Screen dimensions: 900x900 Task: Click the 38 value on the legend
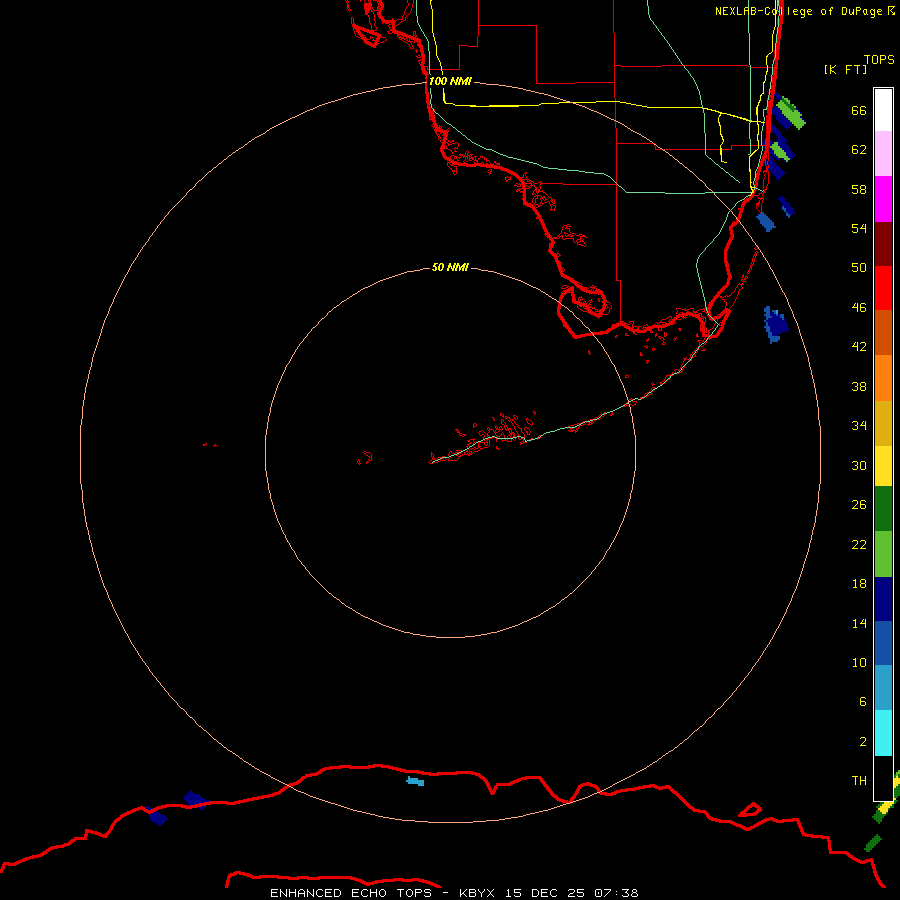point(859,386)
